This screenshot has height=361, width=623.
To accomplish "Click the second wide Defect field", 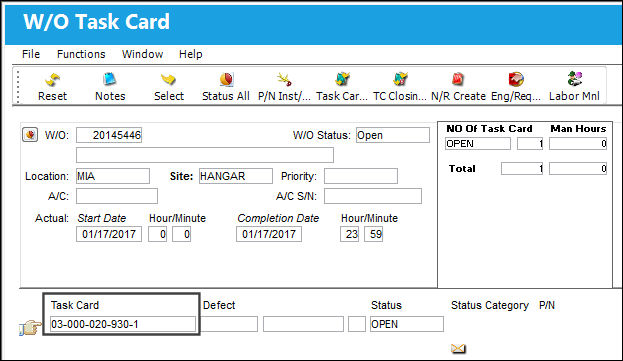I will 303,324.
